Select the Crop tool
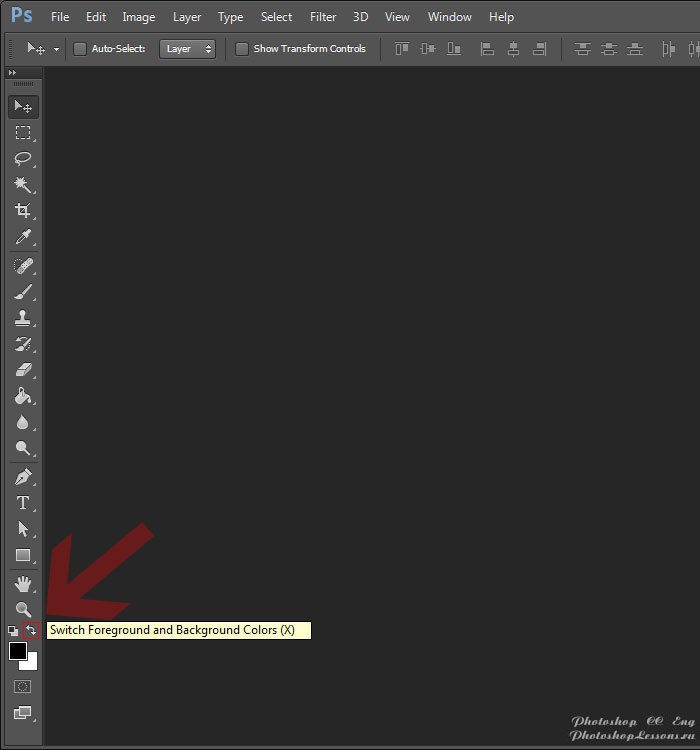 click(x=22, y=211)
